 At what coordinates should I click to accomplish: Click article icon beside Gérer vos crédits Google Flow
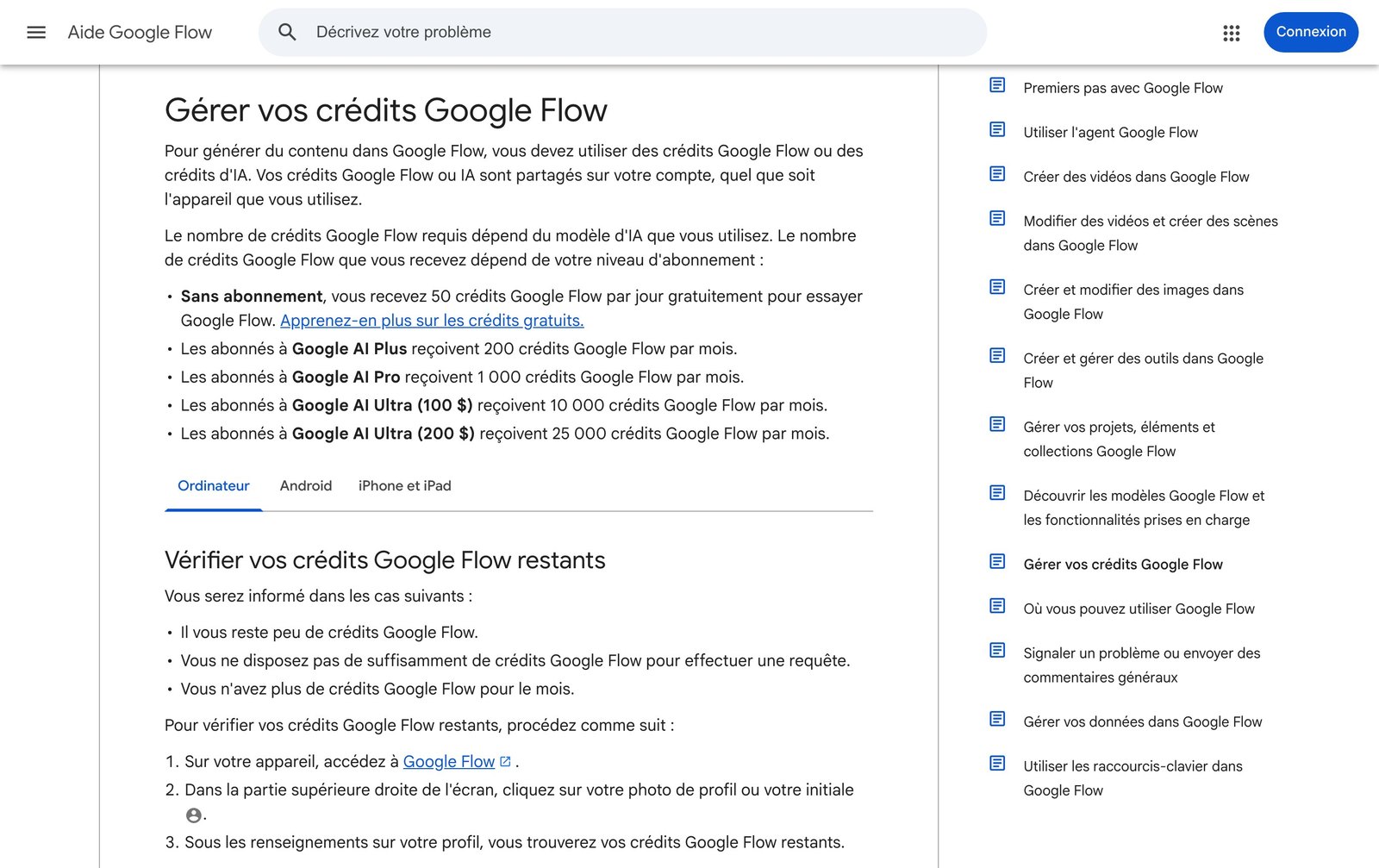[x=997, y=561]
